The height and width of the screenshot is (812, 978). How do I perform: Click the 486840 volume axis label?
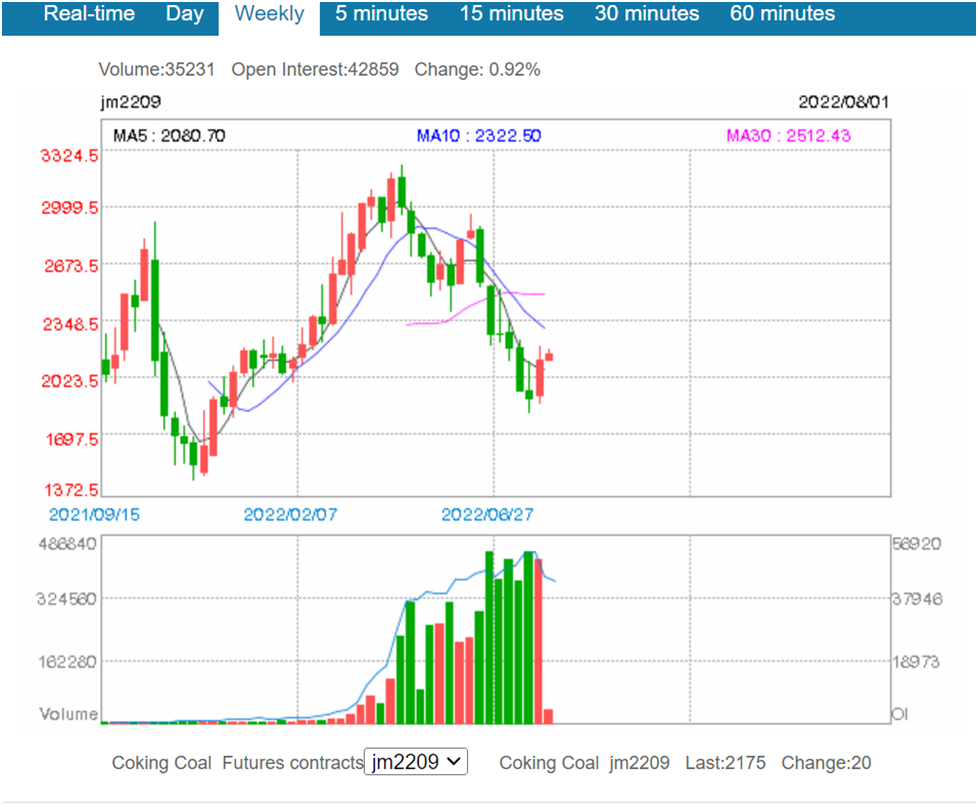[67, 544]
